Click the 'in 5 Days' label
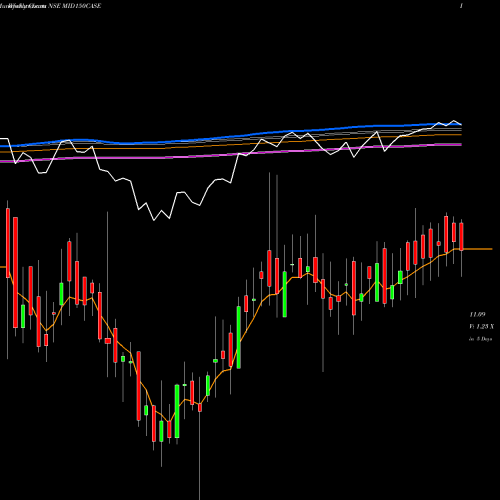Viewport: 500px width, 500px height. [x=481, y=339]
